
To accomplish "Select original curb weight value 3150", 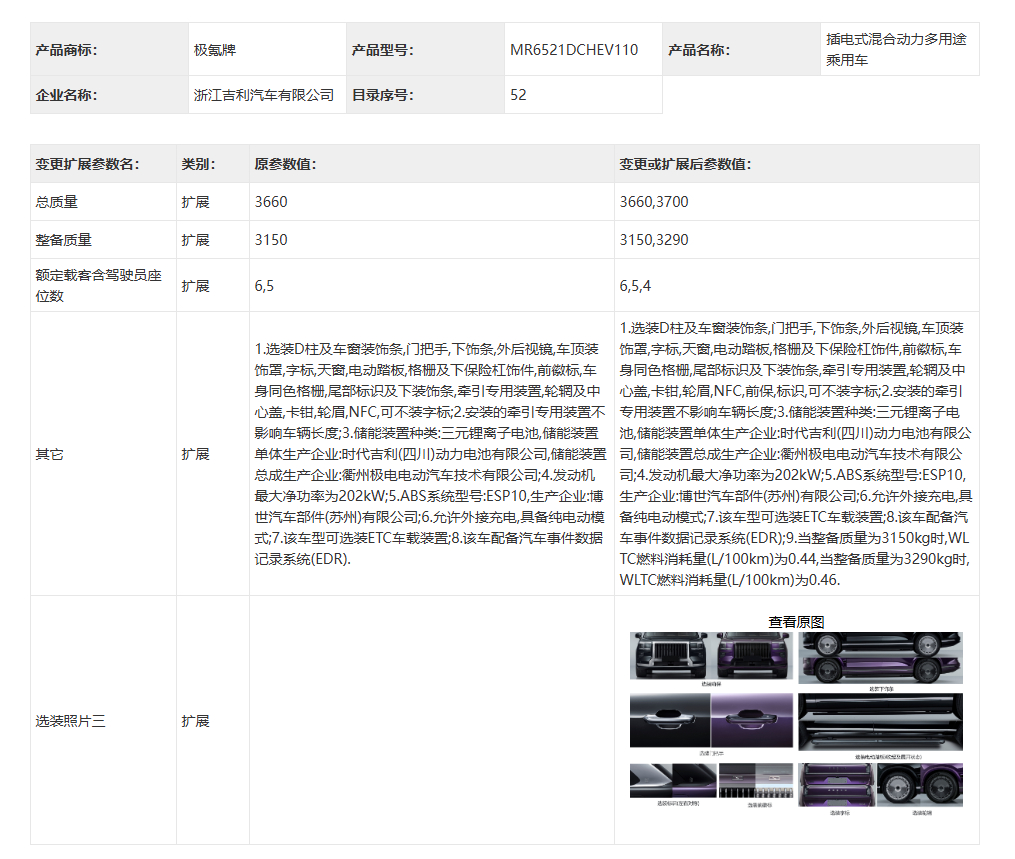I will [271, 240].
